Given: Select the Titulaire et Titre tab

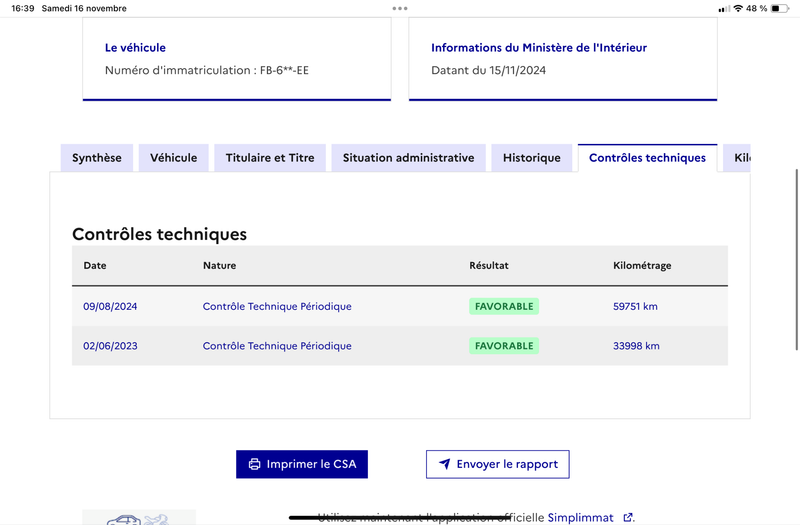Looking at the screenshot, I should pyautogui.click(x=270, y=158).
